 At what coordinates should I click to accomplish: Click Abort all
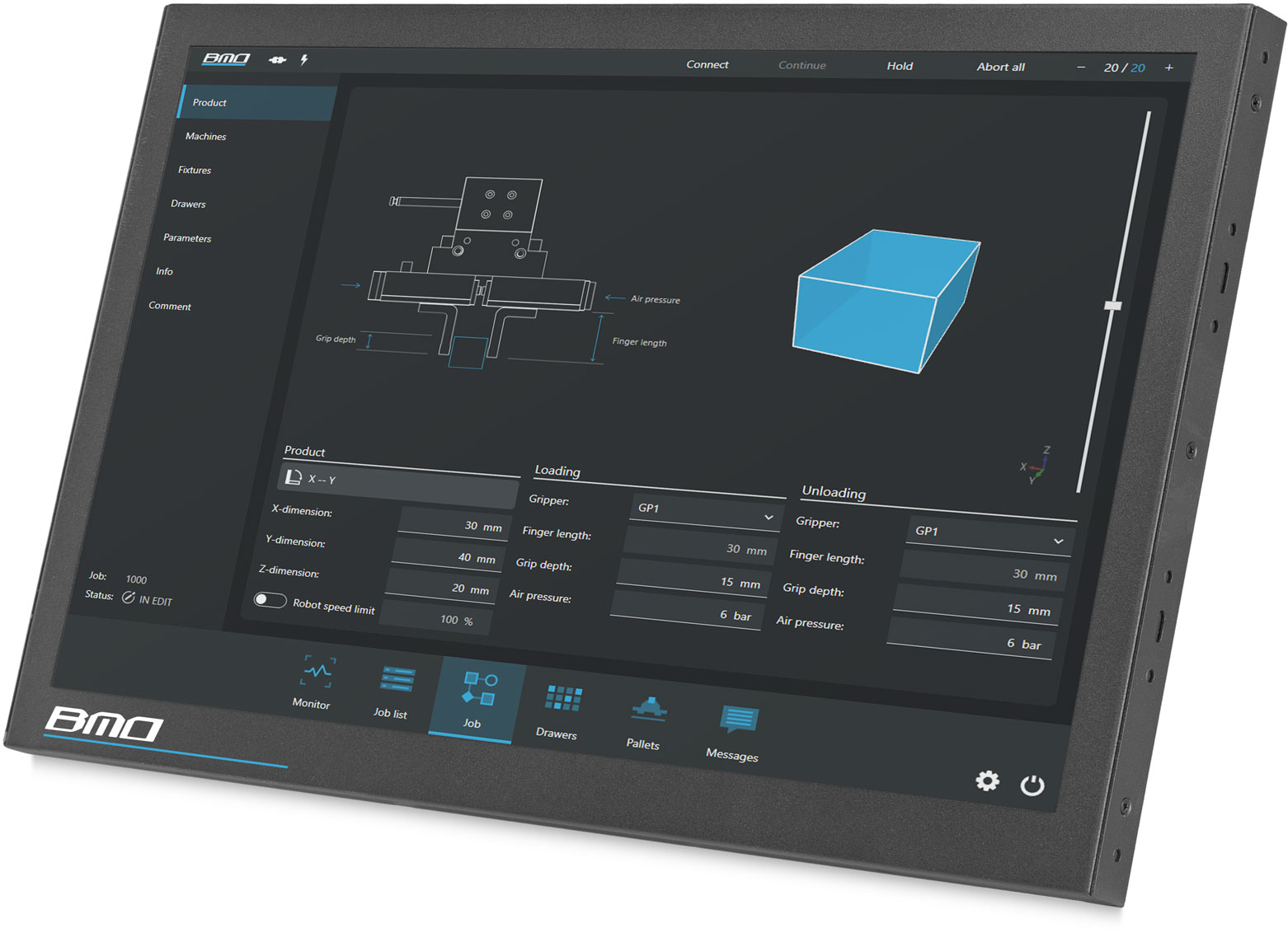point(999,67)
